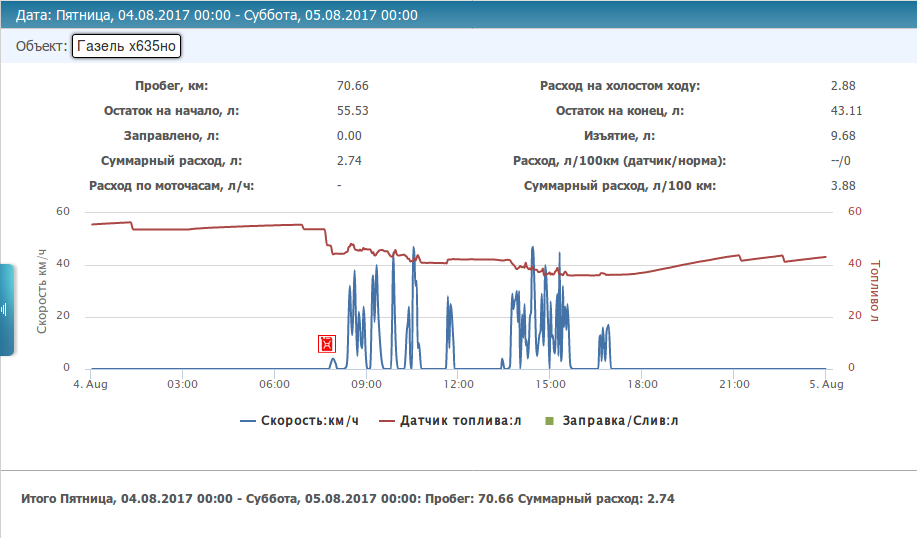Click the 09:00 label on time axis
Screen dimensions: 917x538
click(x=366, y=384)
